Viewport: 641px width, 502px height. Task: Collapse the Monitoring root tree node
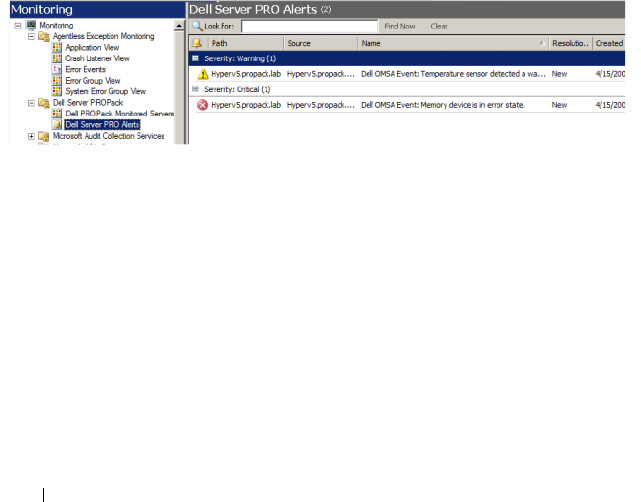tap(18, 25)
